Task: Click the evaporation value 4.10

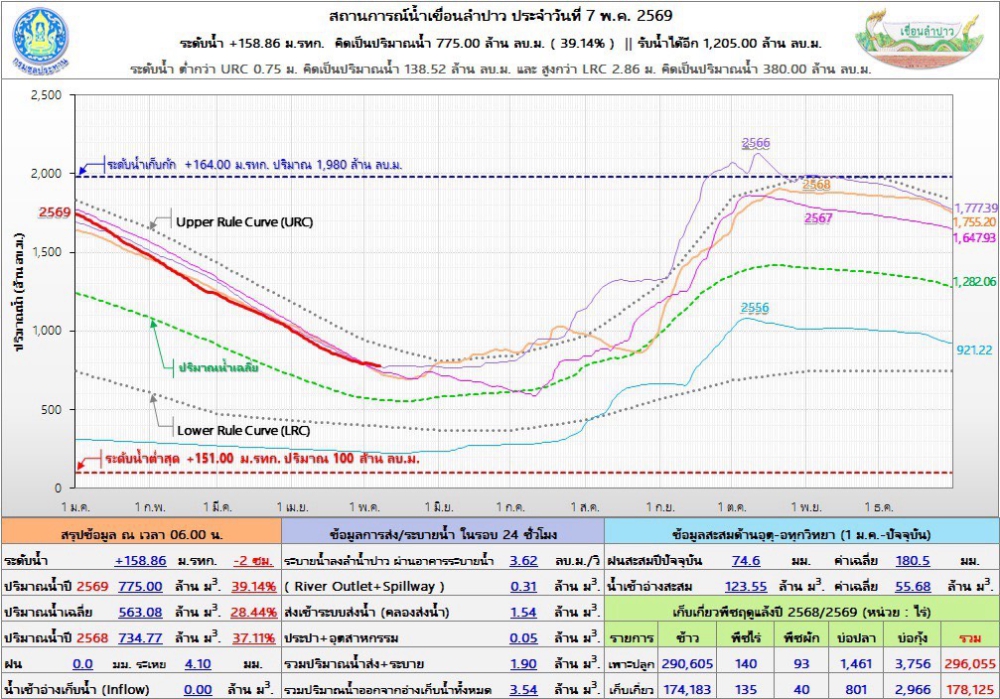Action: point(198,664)
